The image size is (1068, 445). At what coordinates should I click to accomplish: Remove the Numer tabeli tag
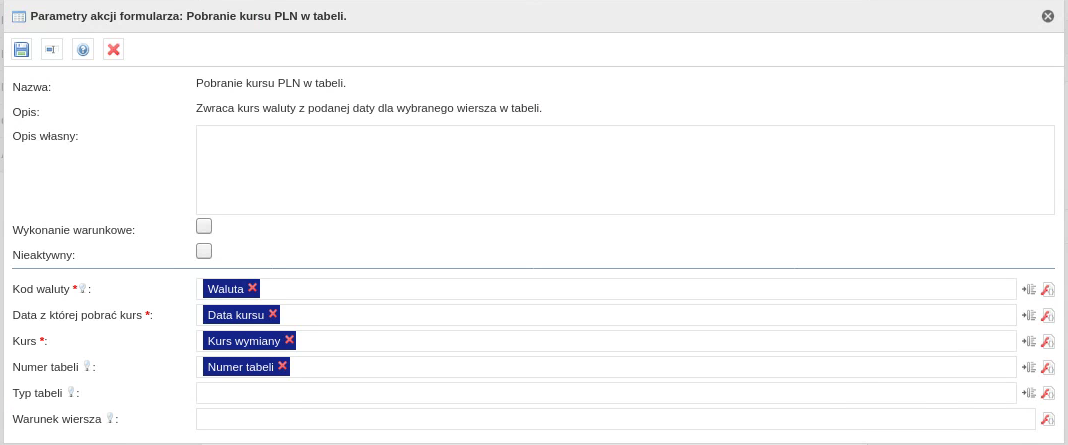click(282, 366)
